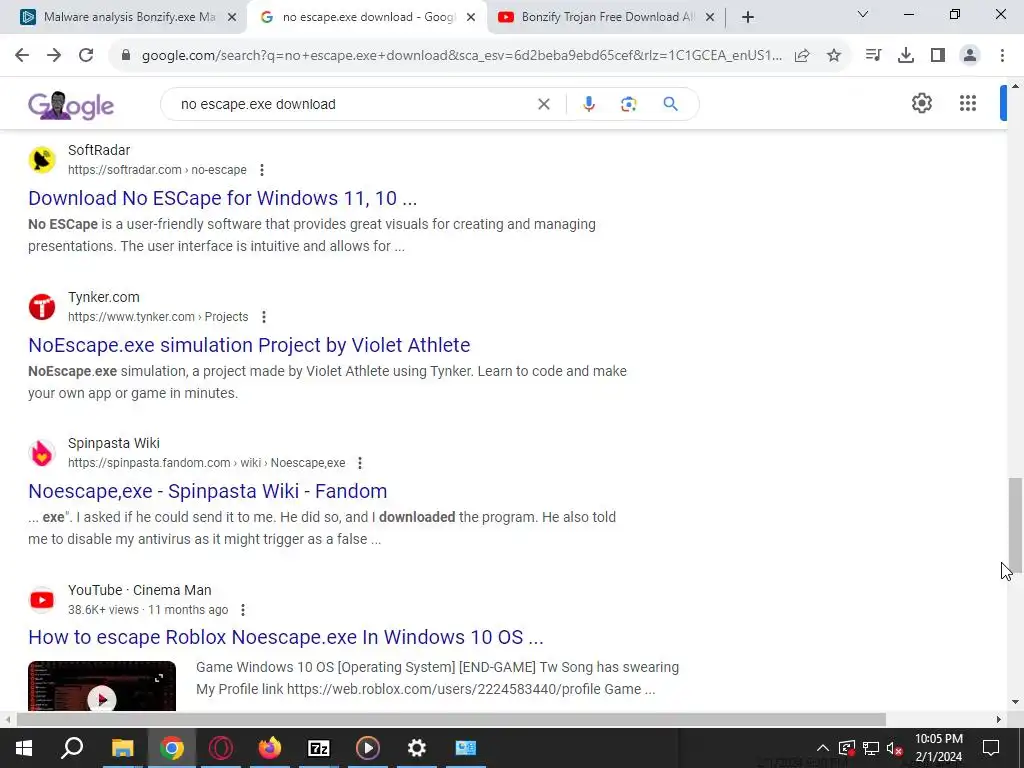Open Chrome three-dot menu
Screen dimensions: 1024x768
pyautogui.click(x=1002, y=56)
